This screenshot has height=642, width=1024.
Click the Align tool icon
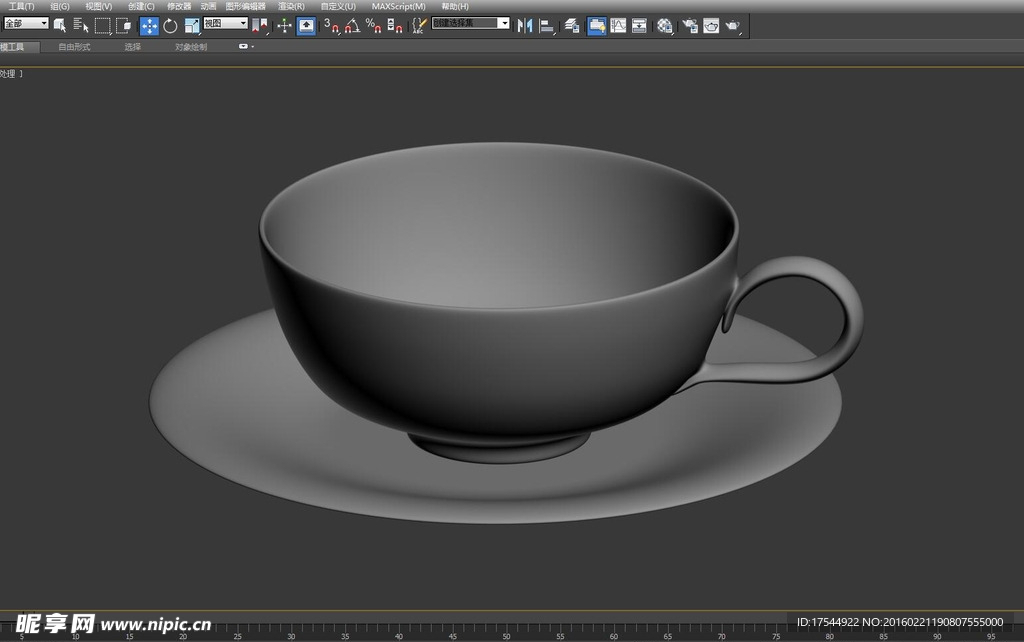tap(547, 26)
